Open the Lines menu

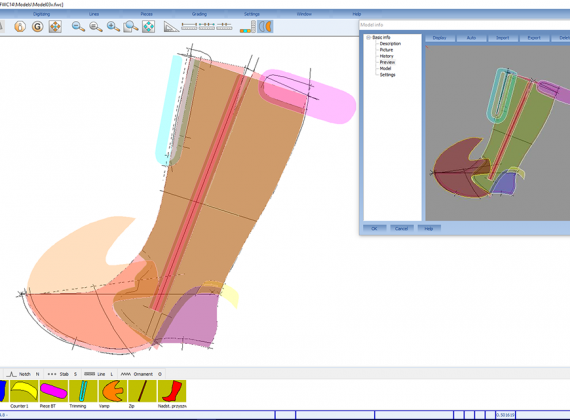(x=94, y=14)
